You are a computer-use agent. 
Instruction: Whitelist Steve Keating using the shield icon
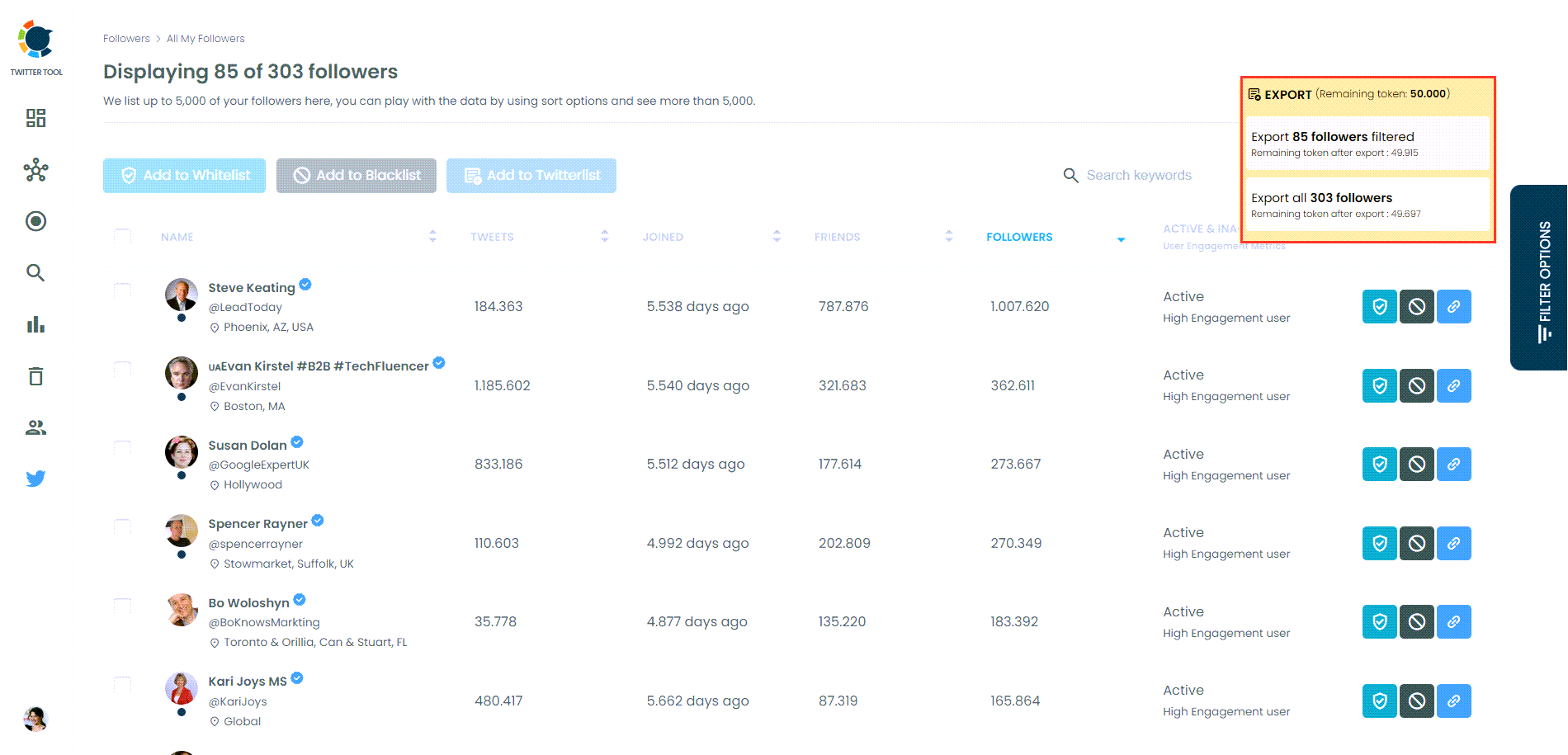(1379, 306)
